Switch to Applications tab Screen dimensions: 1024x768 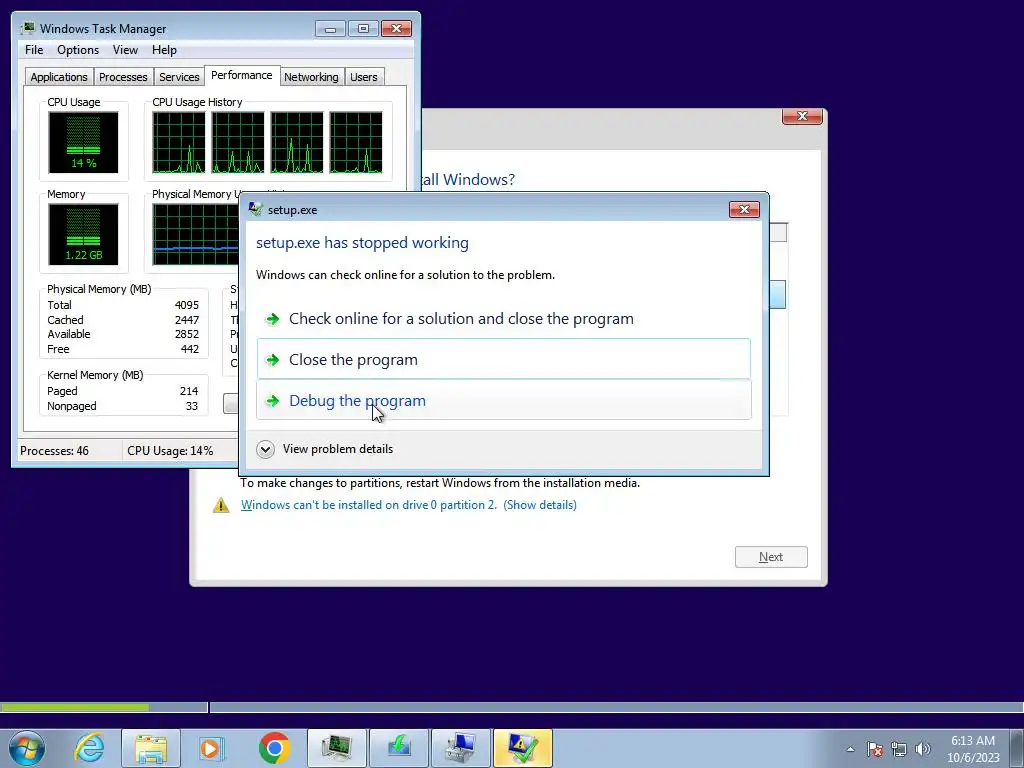(59, 77)
